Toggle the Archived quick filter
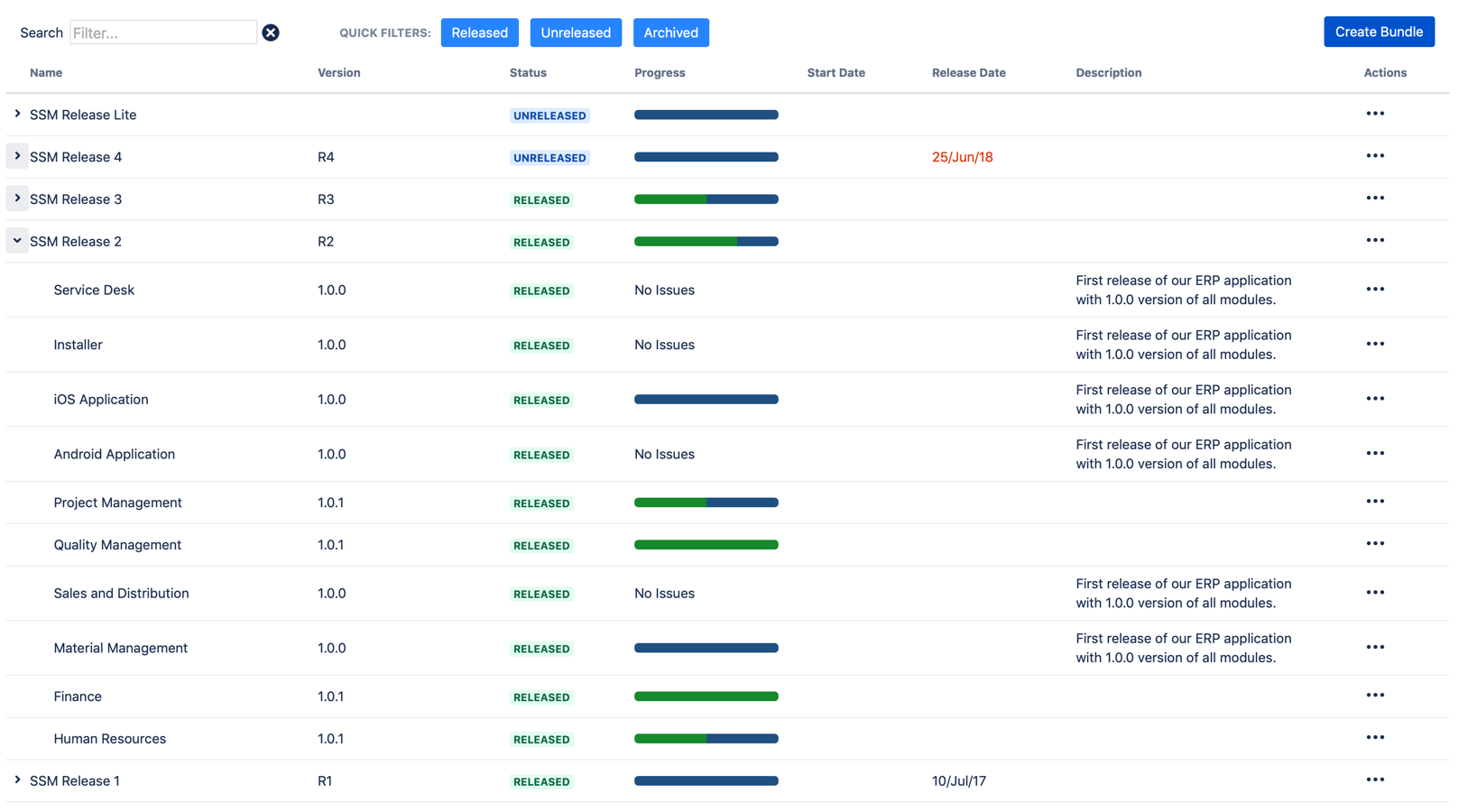 click(x=670, y=32)
